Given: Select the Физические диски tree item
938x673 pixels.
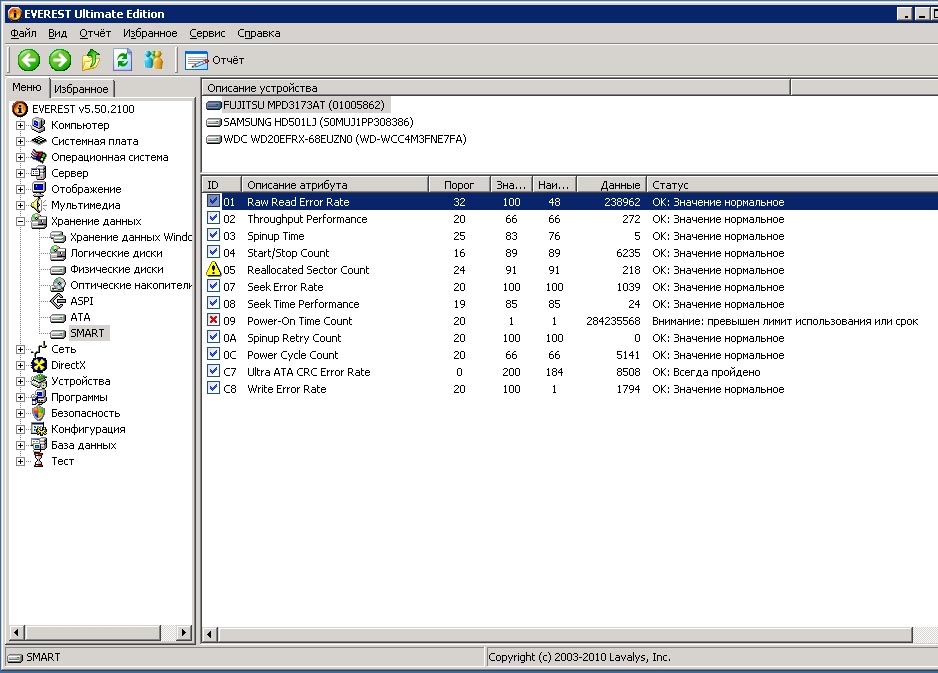Looking at the screenshot, I should pyautogui.click(x=117, y=269).
